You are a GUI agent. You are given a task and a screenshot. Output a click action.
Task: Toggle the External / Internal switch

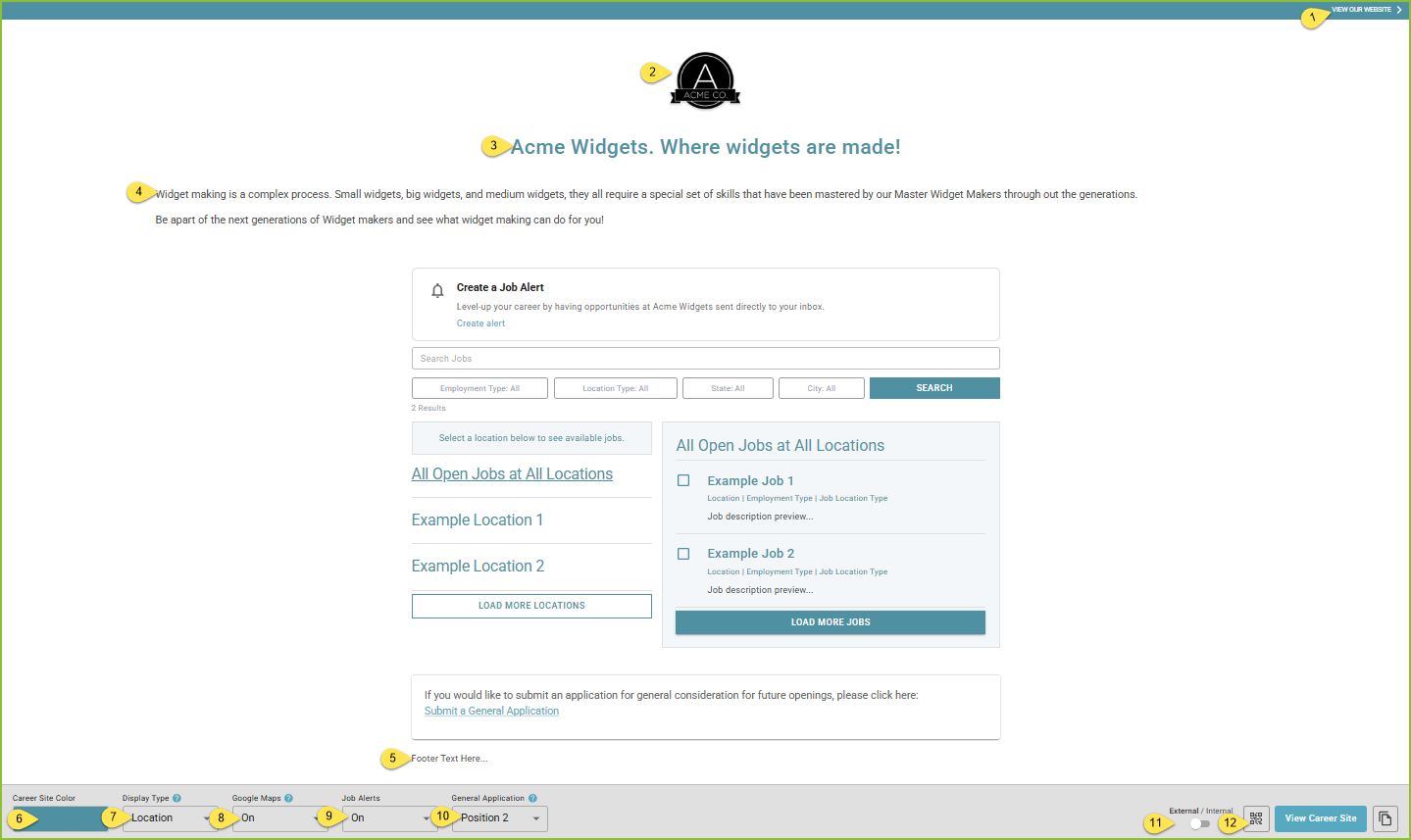point(1199,823)
